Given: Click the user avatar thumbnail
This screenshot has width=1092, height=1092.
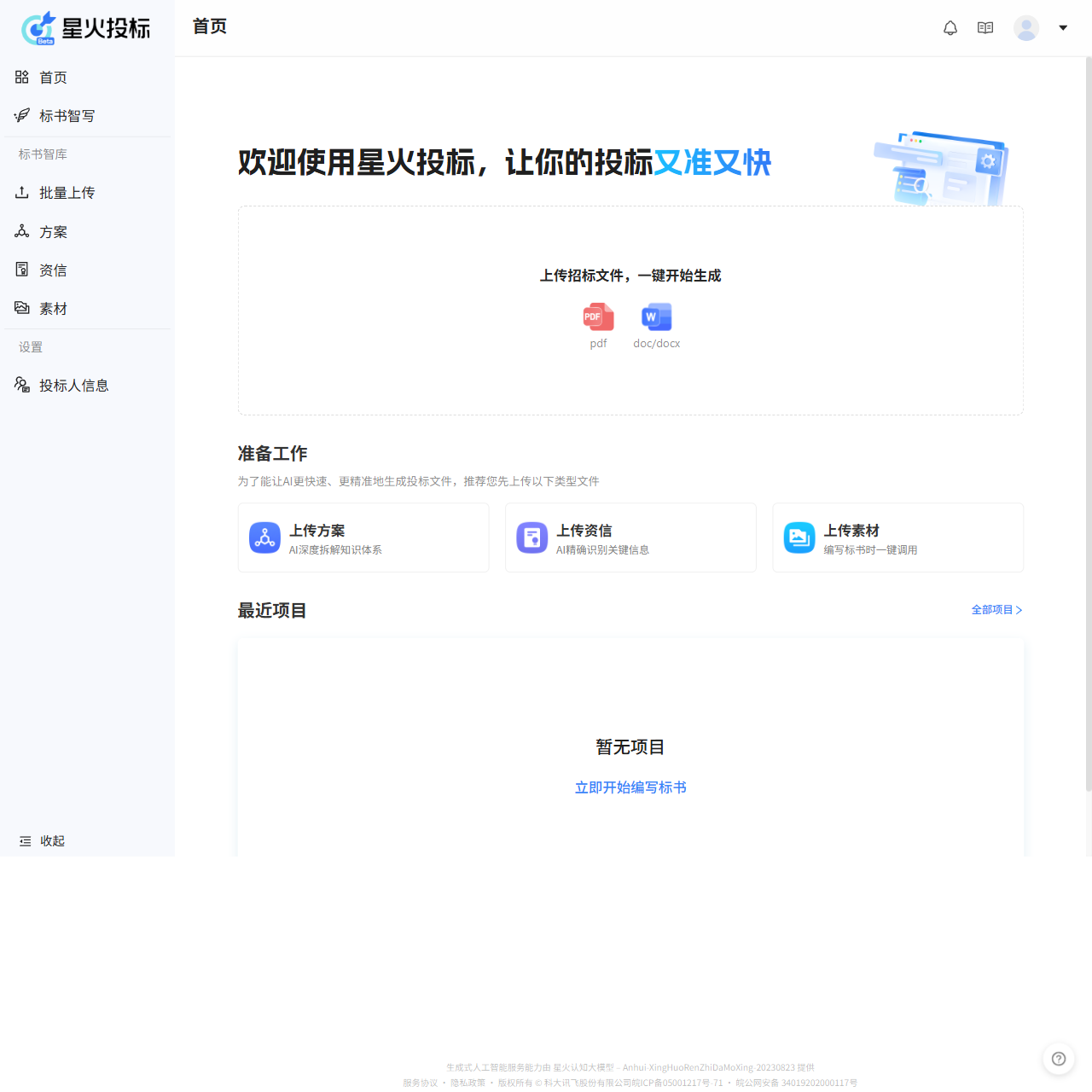Looking at the screenshot, I should (1026, 27).
